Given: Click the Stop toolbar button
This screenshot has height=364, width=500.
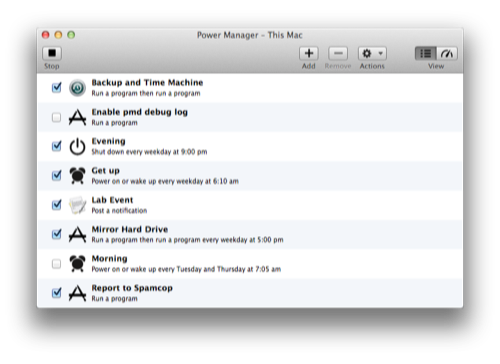Looking at the screenshot, I should coord(52,53).
